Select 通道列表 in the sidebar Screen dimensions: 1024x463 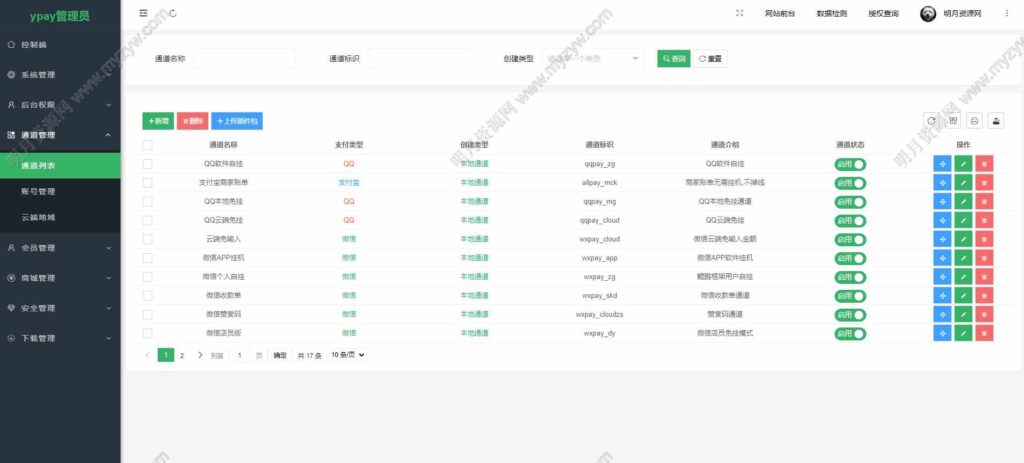(x=60, y=166)
